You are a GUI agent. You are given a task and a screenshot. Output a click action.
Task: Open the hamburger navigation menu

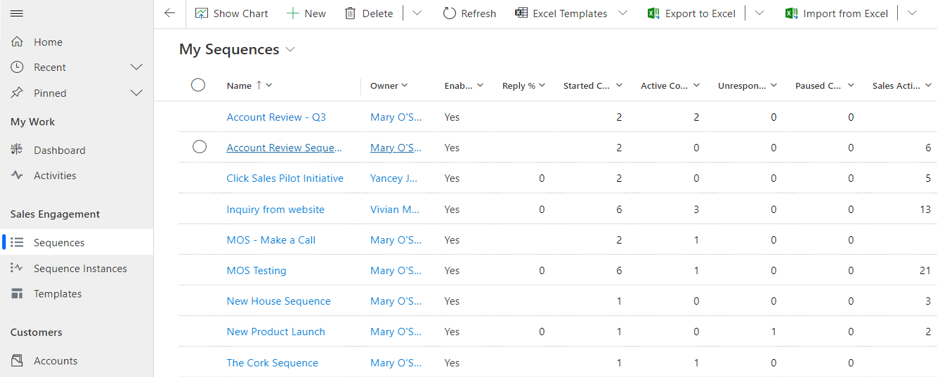click(x=17, y=13)
